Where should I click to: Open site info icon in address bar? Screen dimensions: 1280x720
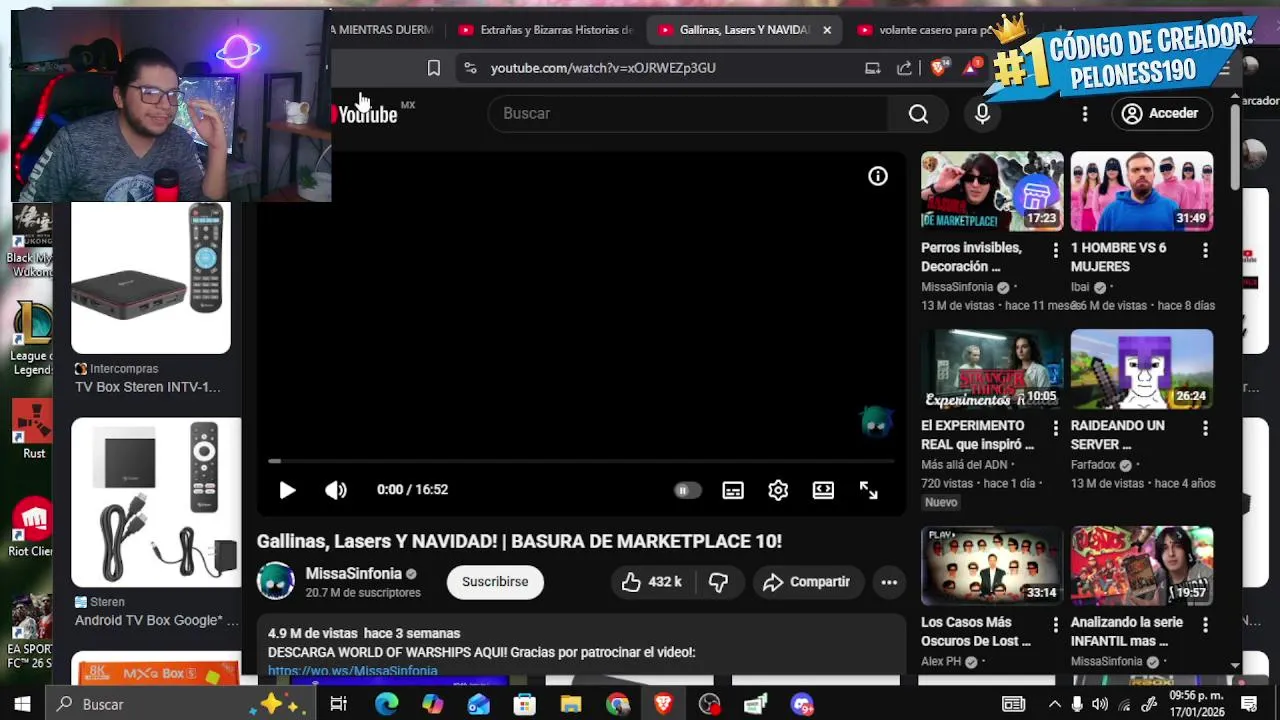coord(470,68)
